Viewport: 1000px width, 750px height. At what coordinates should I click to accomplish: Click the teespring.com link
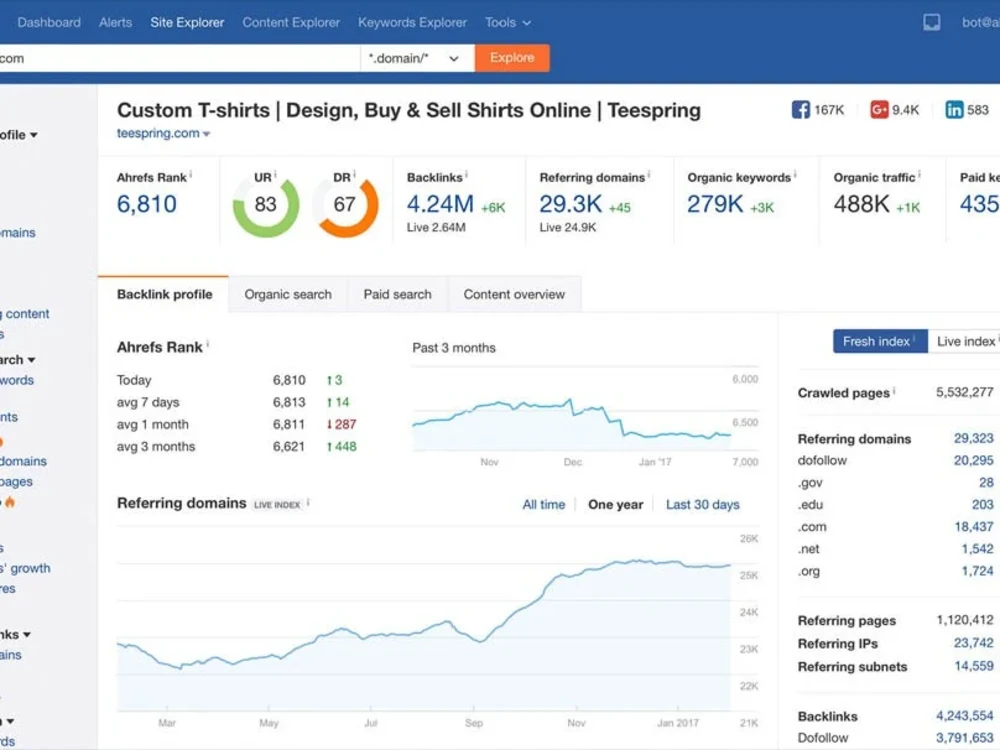(158, 133)
